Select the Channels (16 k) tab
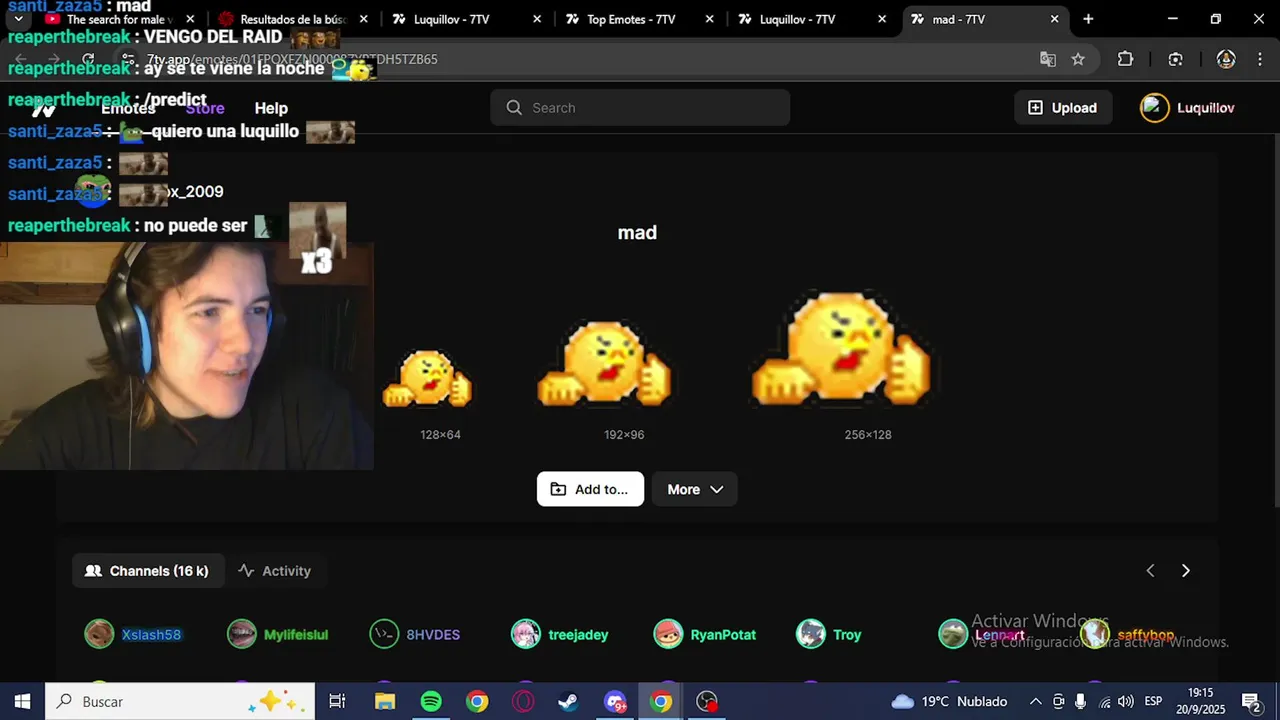 [148, 571]
